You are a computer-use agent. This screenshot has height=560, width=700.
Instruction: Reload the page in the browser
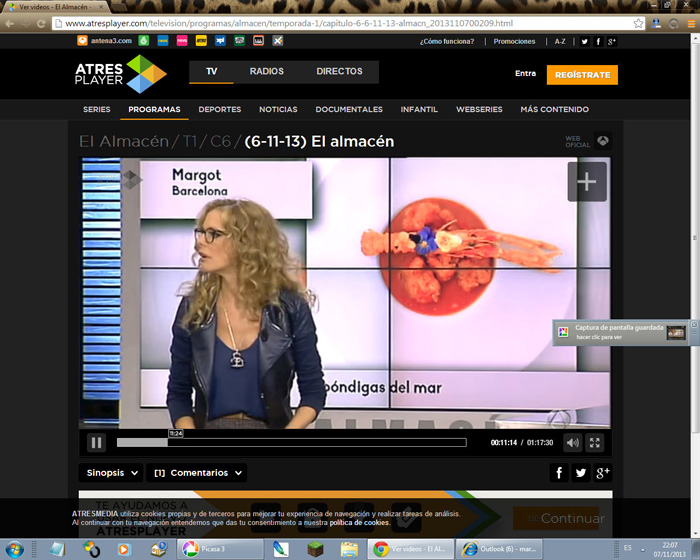click(x=41, y=24)
